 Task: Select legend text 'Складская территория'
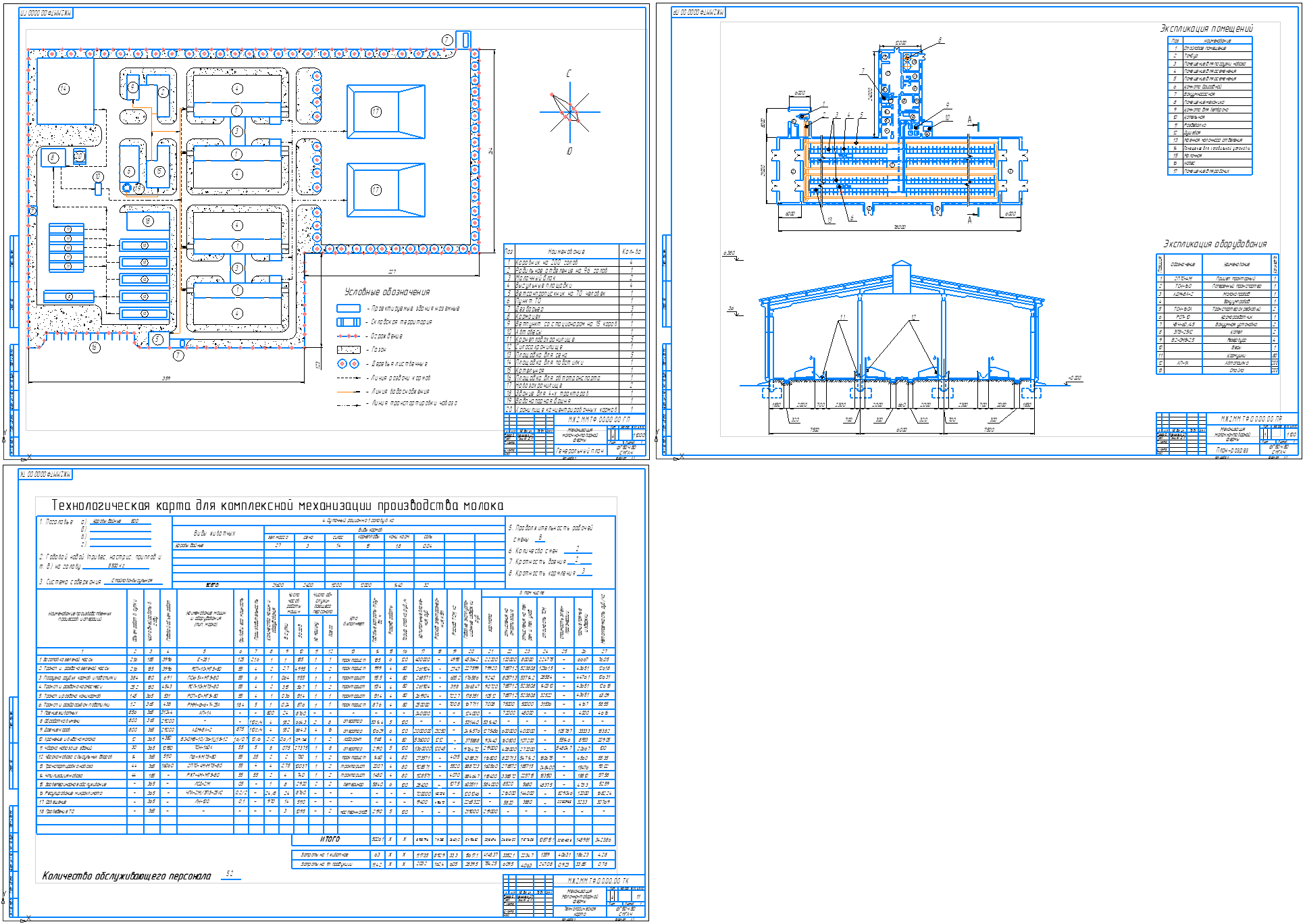coord(401,322)
